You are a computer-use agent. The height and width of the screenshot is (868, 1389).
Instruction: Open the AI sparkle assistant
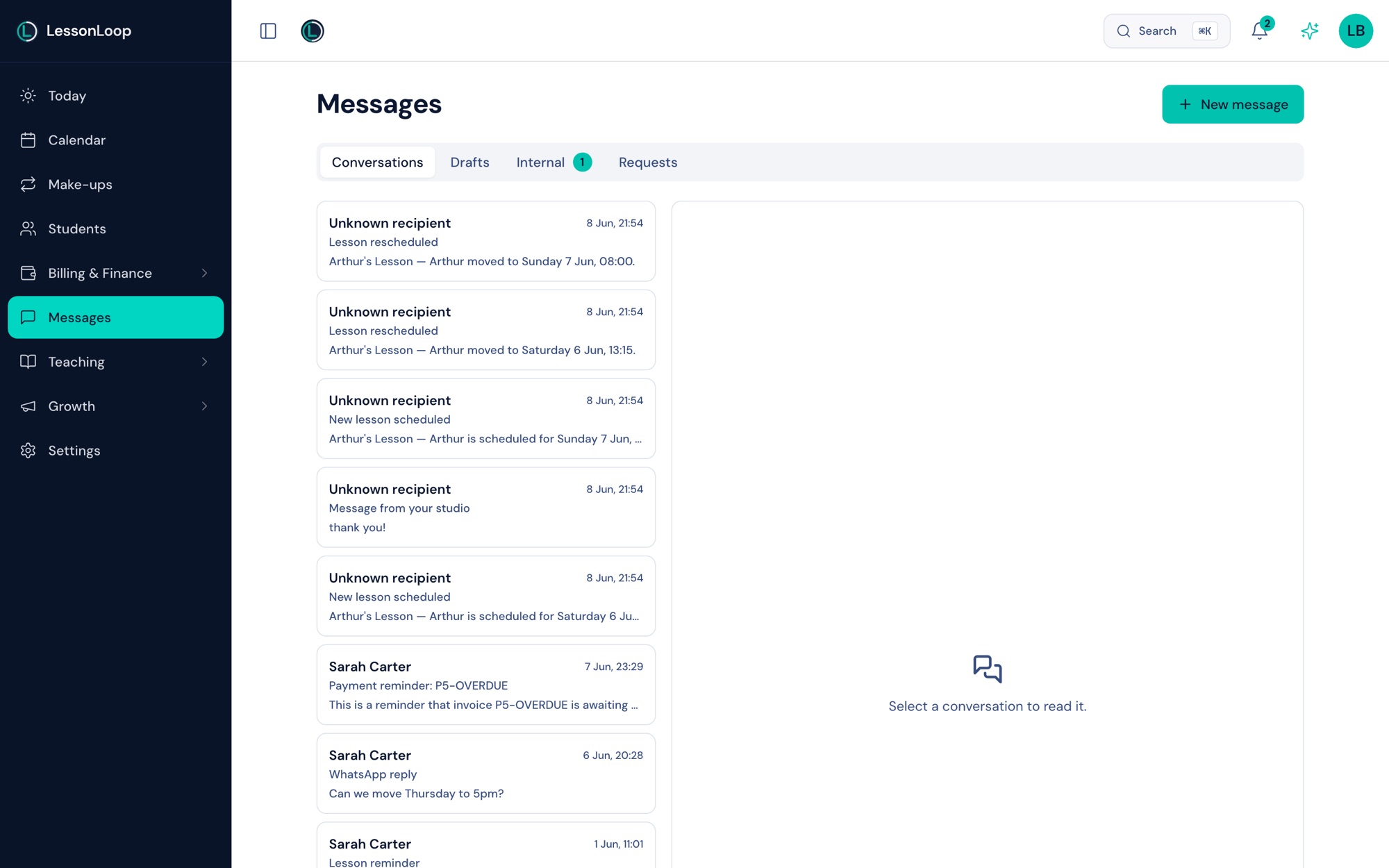(x=1310, y=31)
